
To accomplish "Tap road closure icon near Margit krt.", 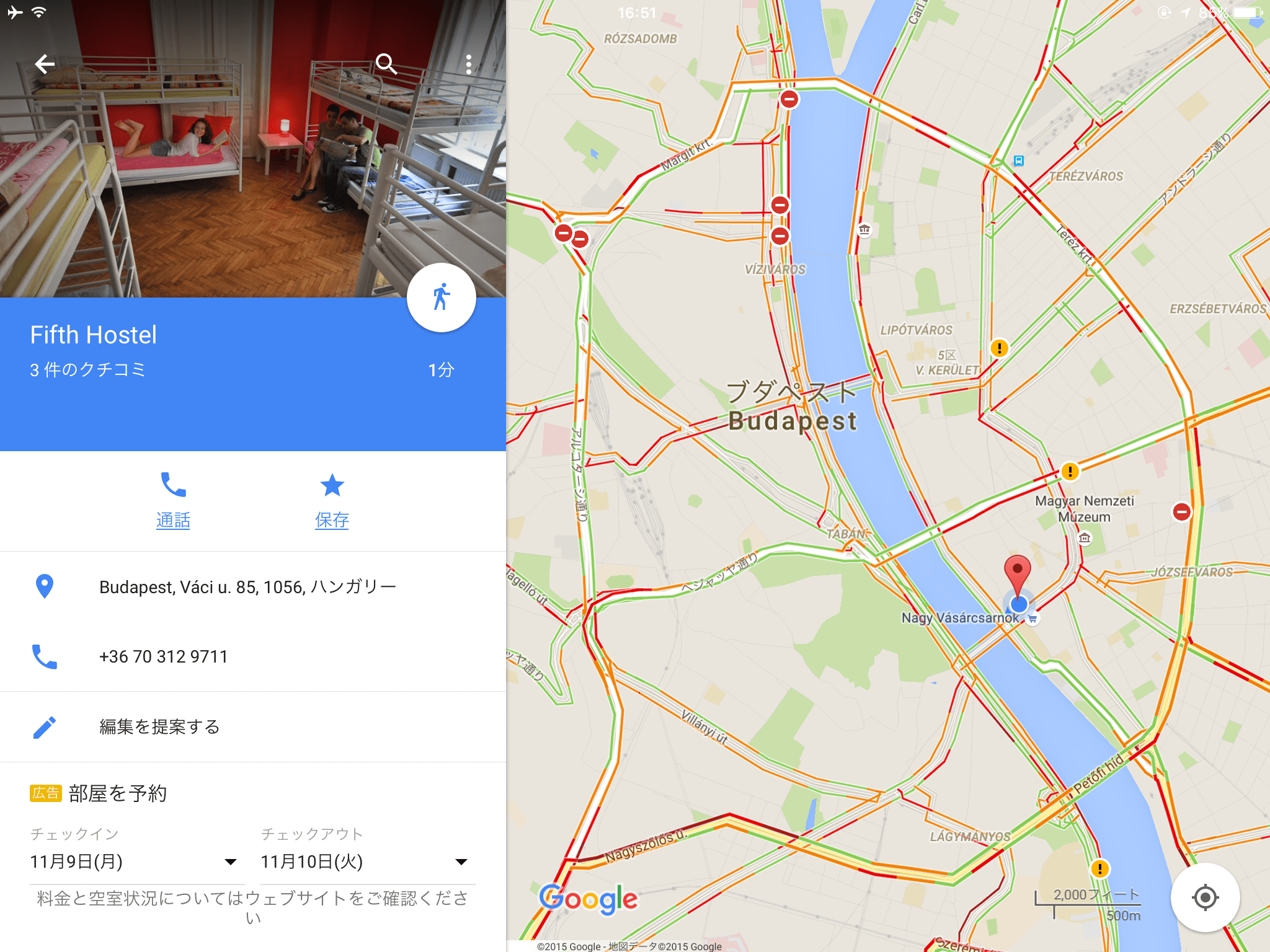I will pyautogui.click(x=789, y=99).
